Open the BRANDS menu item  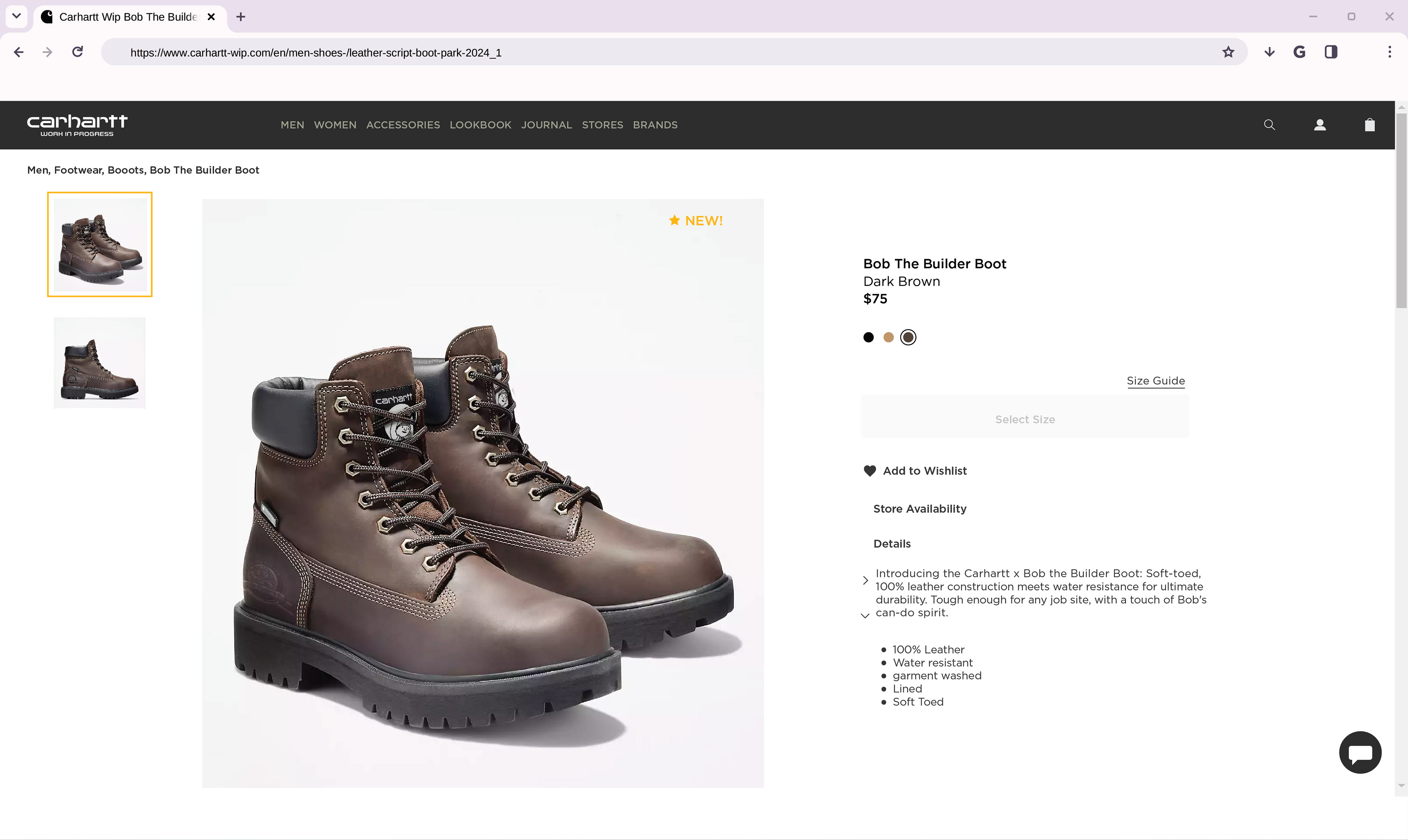click(x=655, y=125)
